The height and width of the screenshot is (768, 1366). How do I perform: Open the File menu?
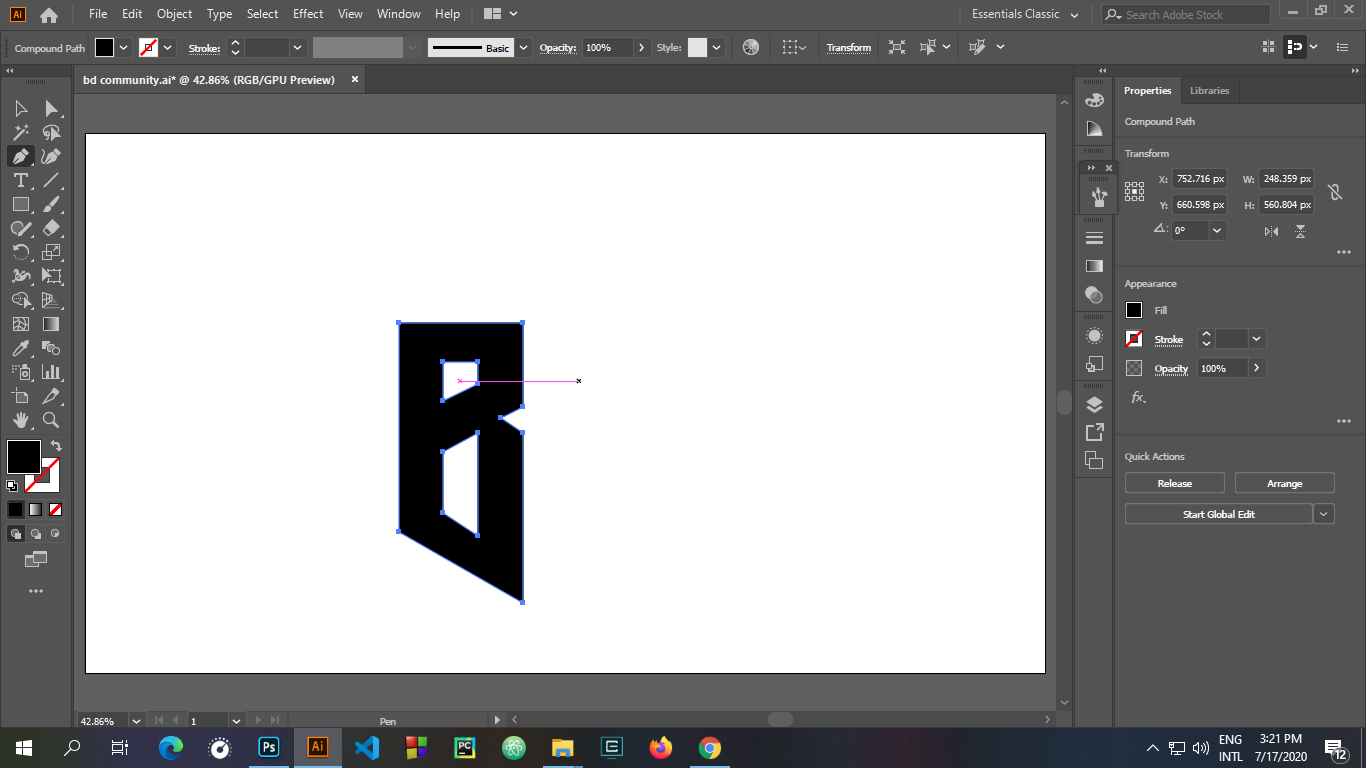coord(98,14)
